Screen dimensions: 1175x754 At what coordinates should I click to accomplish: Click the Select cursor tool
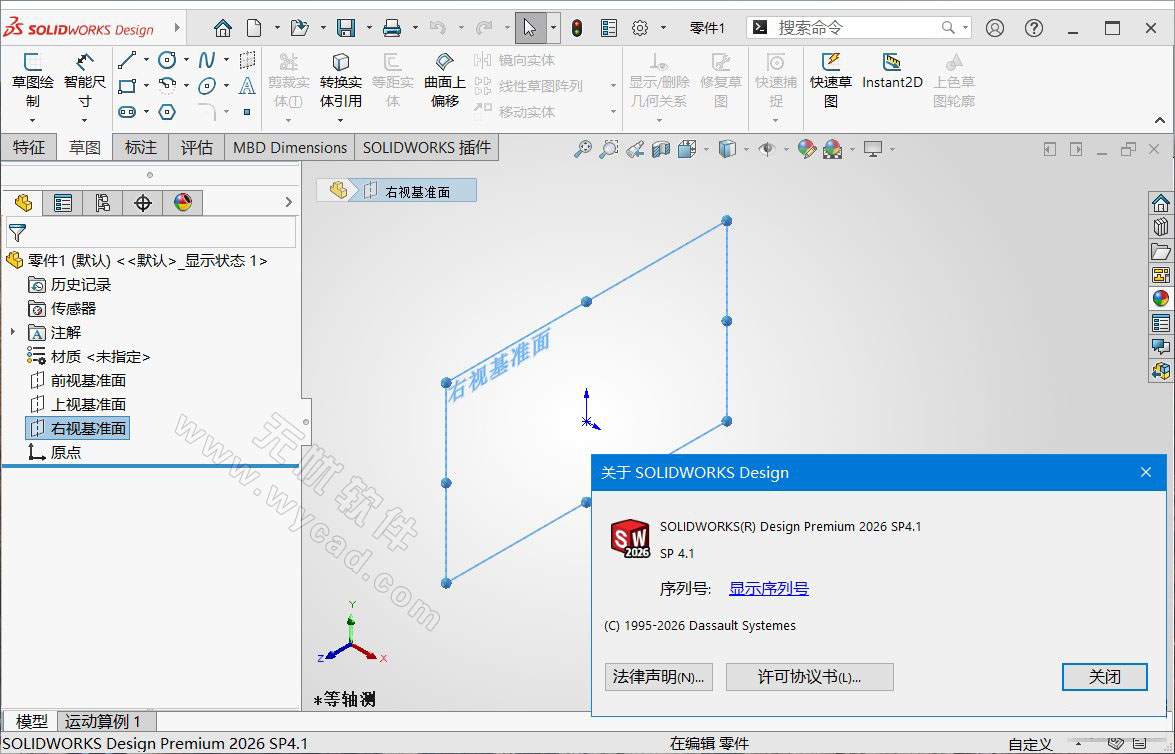click(530, 28)
